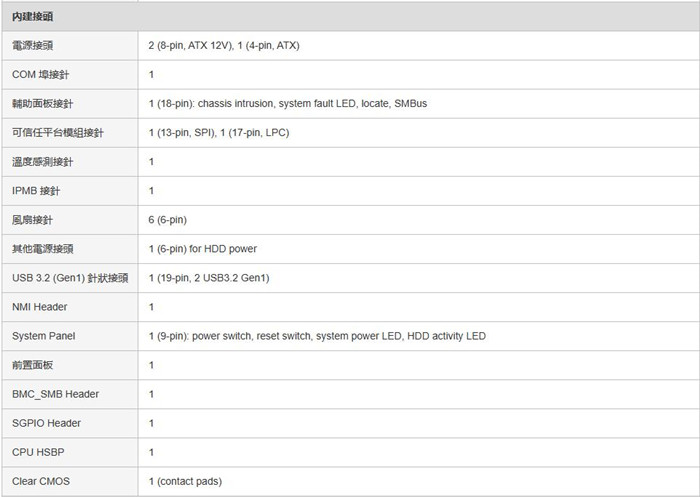Screen dimensions: 700x497
Task: Click the 6 (6-pin) fan value
Action: click(167, 220)
